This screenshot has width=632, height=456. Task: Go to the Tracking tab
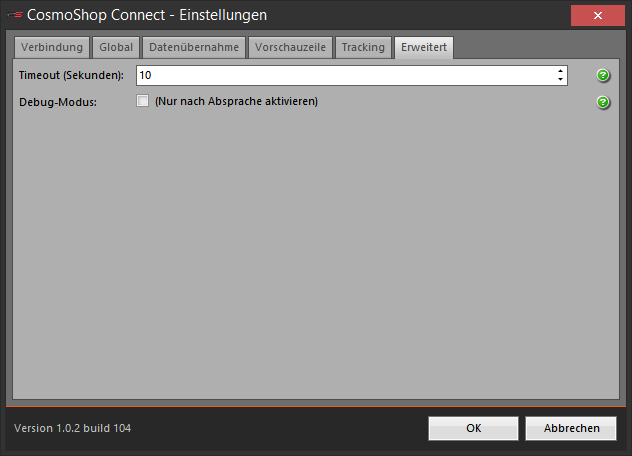coord(363,47)
